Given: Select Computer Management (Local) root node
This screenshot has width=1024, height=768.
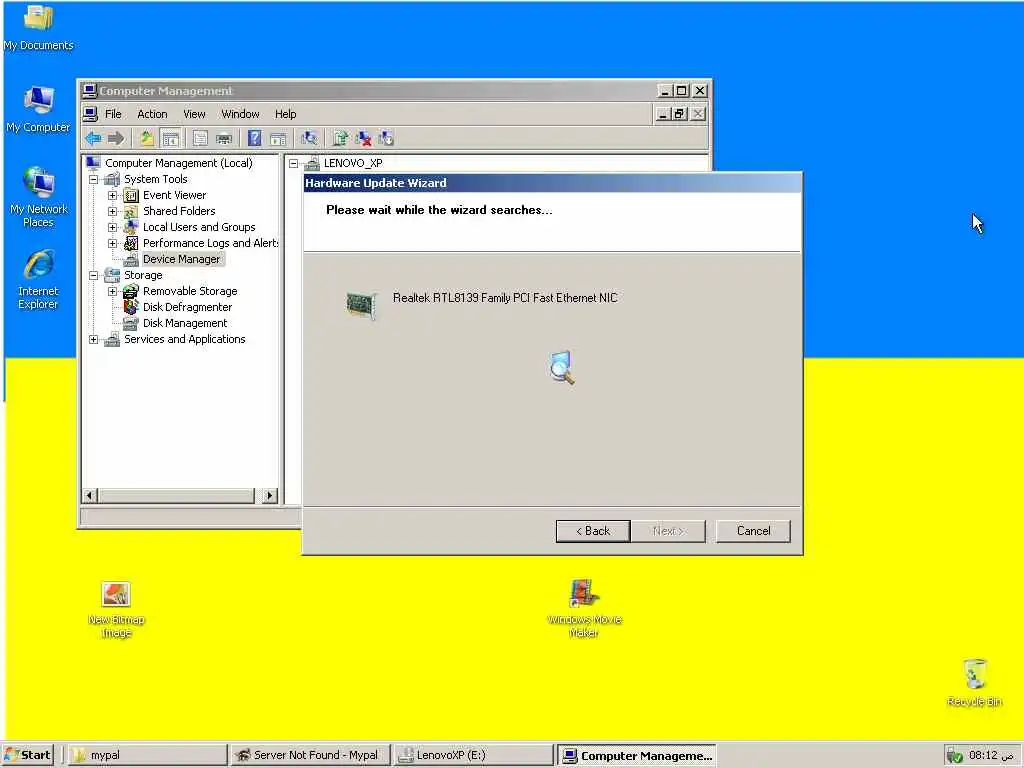Looking at the screenshot, I should (x=178, y=163).
